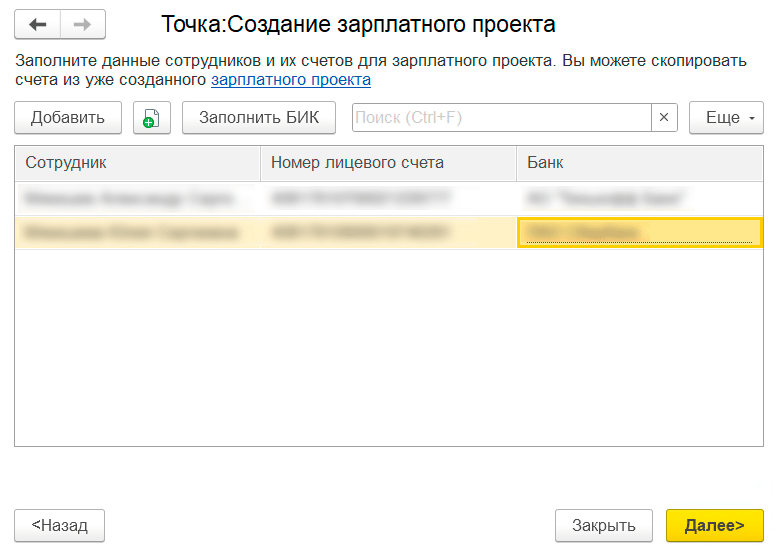Open the зарплатного проекта link

290,80
